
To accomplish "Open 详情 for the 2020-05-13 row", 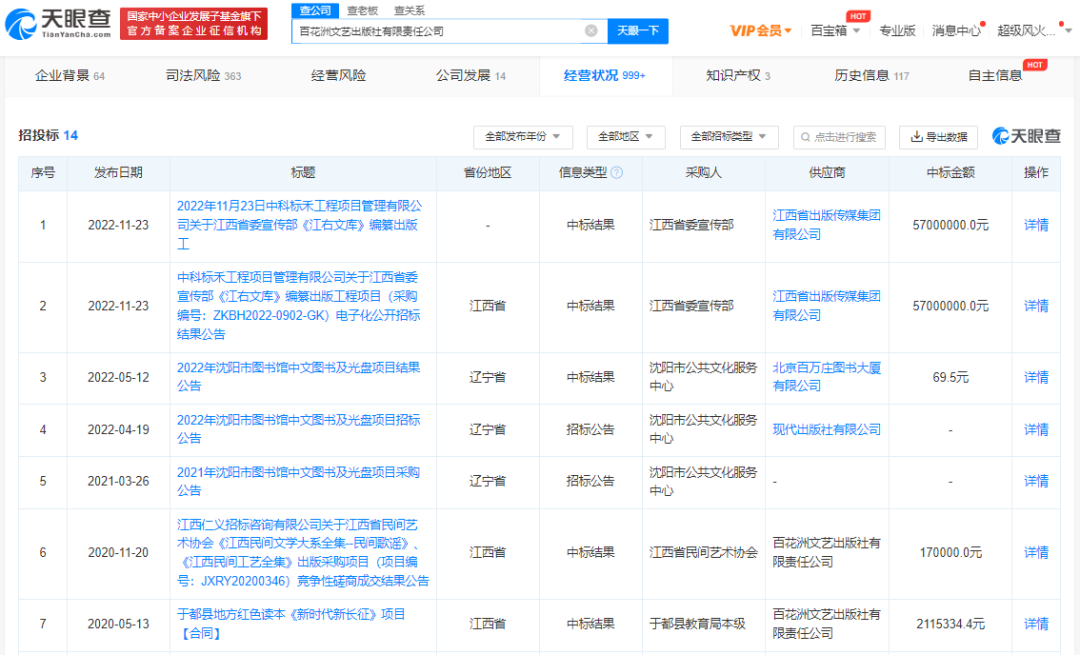I will pos(1036,624).
